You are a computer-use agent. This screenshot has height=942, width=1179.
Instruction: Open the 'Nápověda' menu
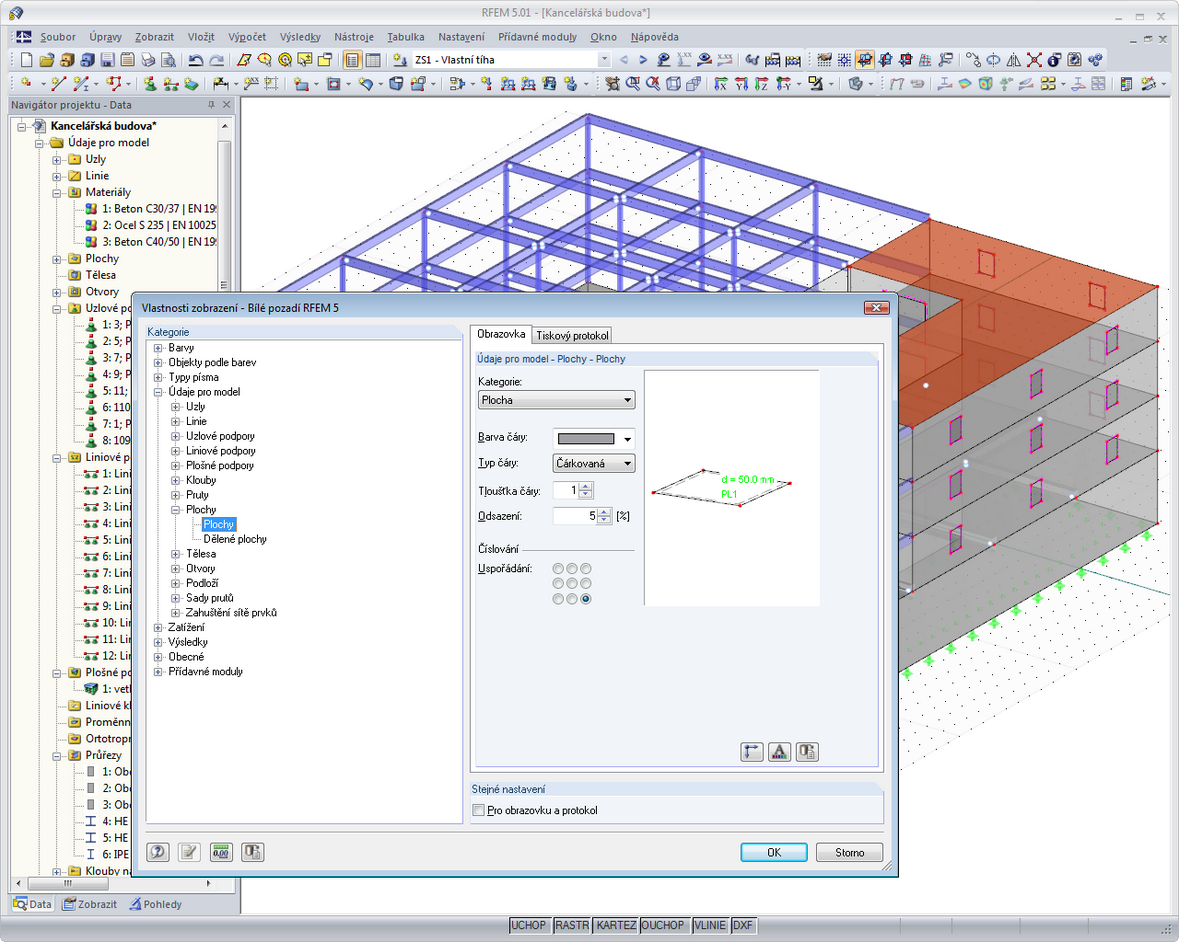[x=654, y=37]
